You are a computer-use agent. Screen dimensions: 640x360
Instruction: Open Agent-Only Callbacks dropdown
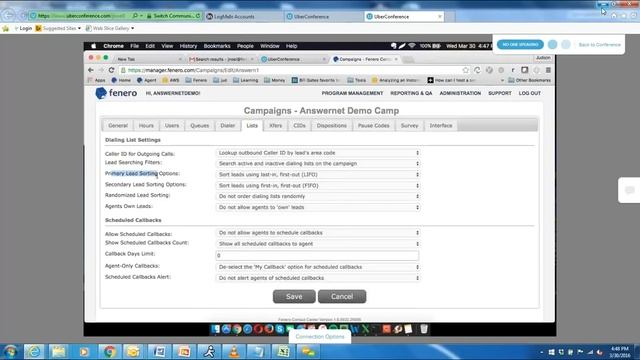coord(318,267)
